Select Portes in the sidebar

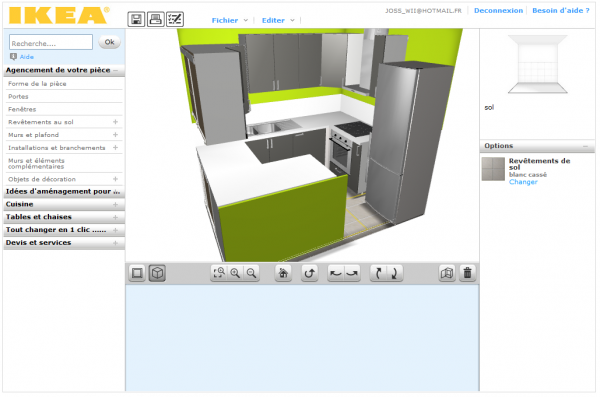pyautogui.click(x=18, y=96)
